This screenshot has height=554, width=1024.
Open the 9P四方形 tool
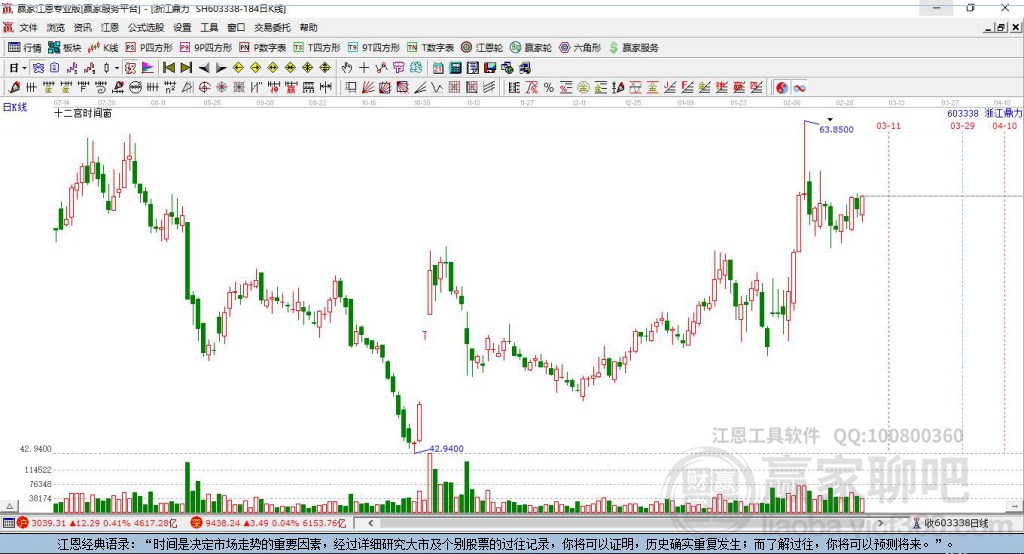coord(206,48)
